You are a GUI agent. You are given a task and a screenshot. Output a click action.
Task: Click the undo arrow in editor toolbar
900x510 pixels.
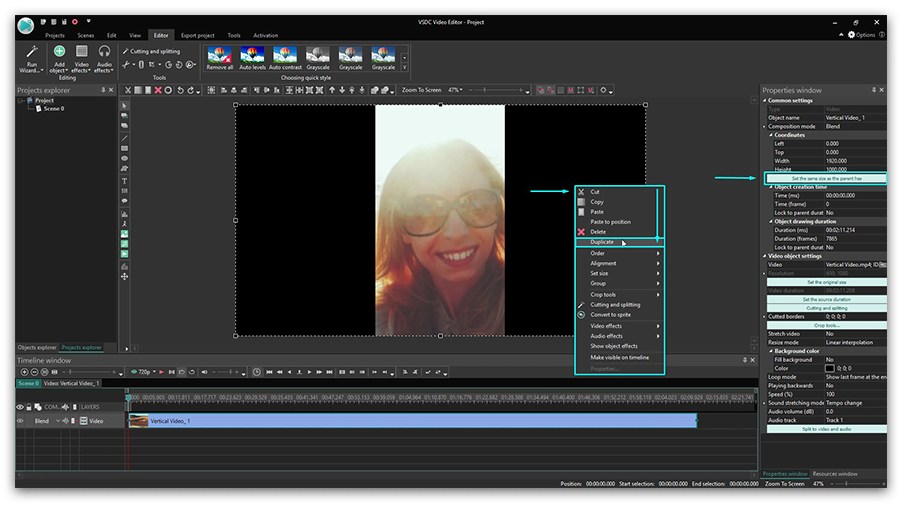coord(180,90)
